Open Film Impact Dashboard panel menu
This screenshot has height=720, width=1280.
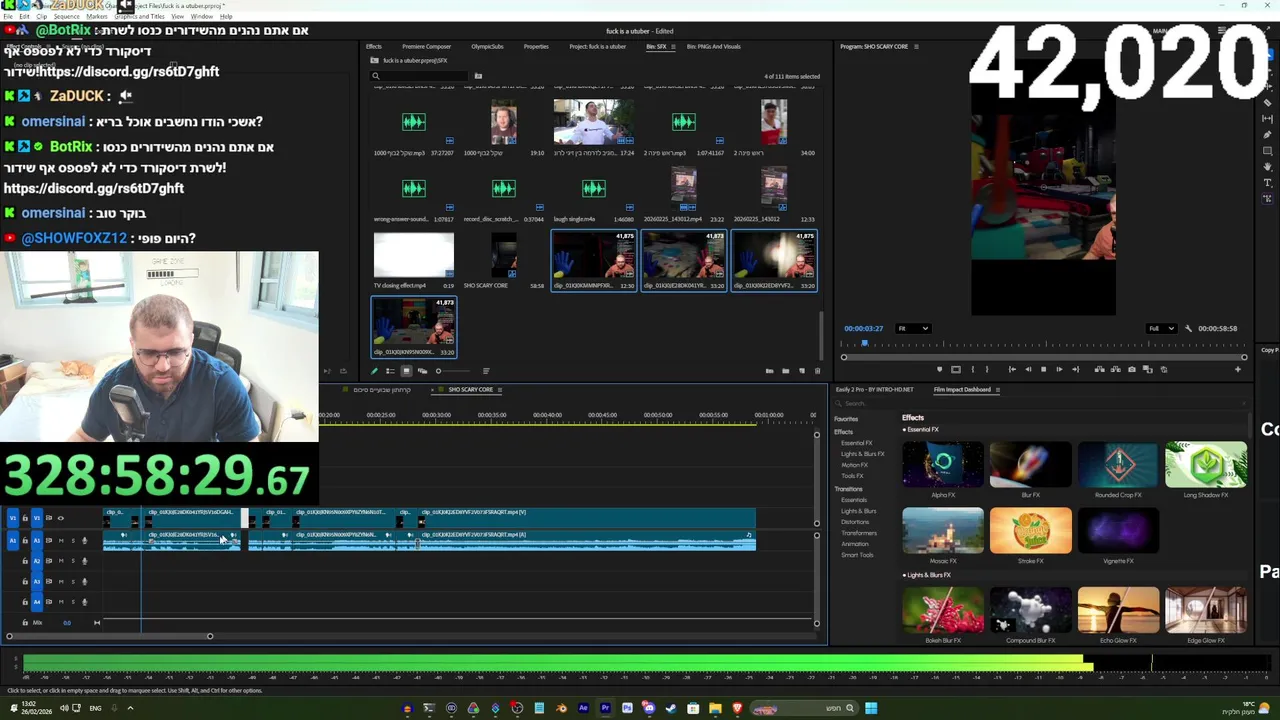click(x=998, y=390)
